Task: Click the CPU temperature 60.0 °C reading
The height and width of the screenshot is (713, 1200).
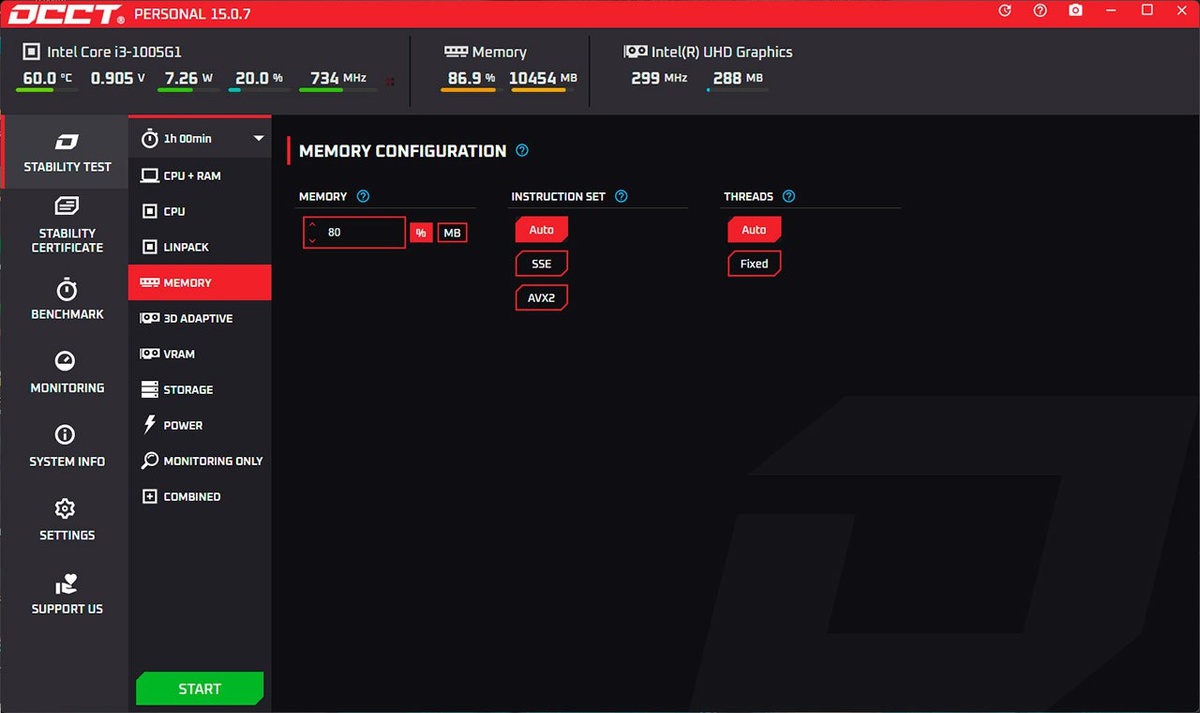Action: pyautogui.click(x=48, y=78)
